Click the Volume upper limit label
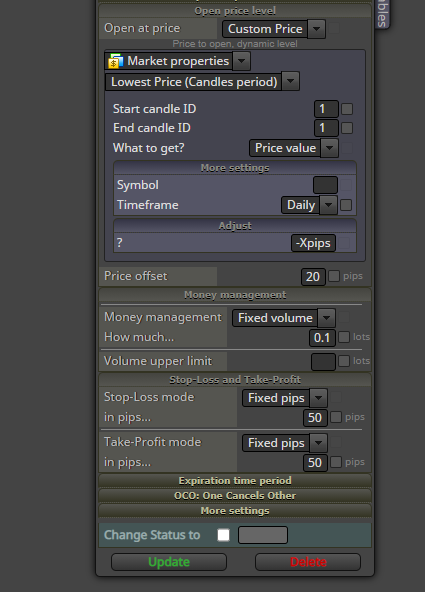Viewport: 425px width, 592px height. (x=158, y=361)
